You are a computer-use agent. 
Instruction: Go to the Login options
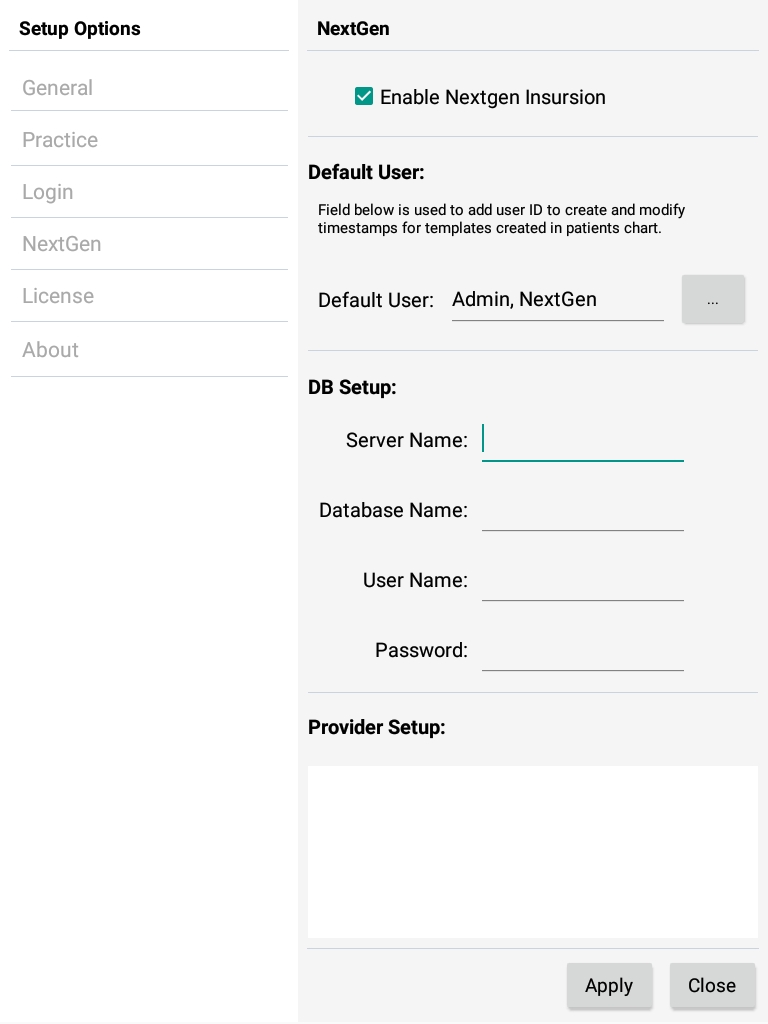48,192
